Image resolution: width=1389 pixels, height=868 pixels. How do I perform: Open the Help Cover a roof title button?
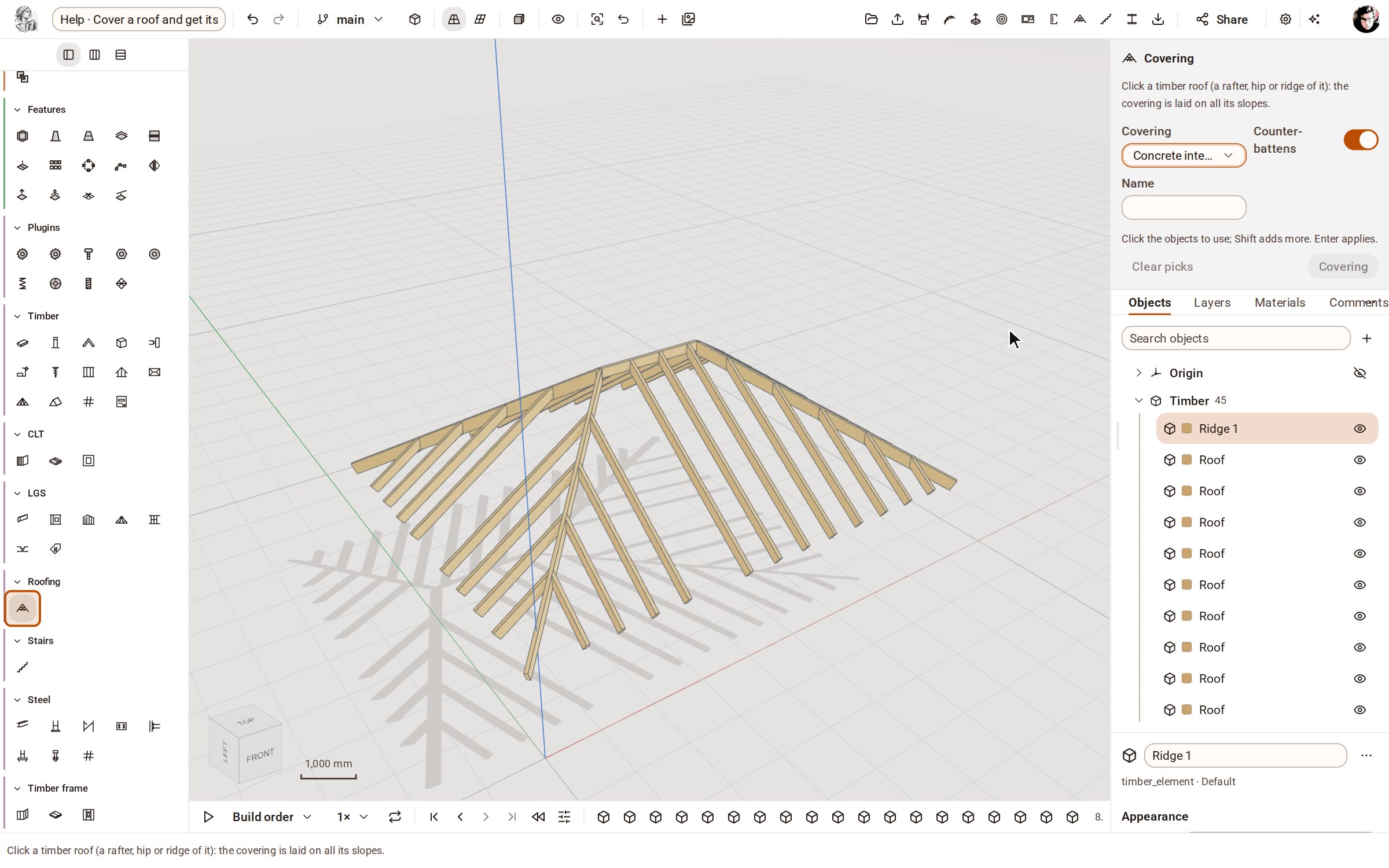pos(139,19)
